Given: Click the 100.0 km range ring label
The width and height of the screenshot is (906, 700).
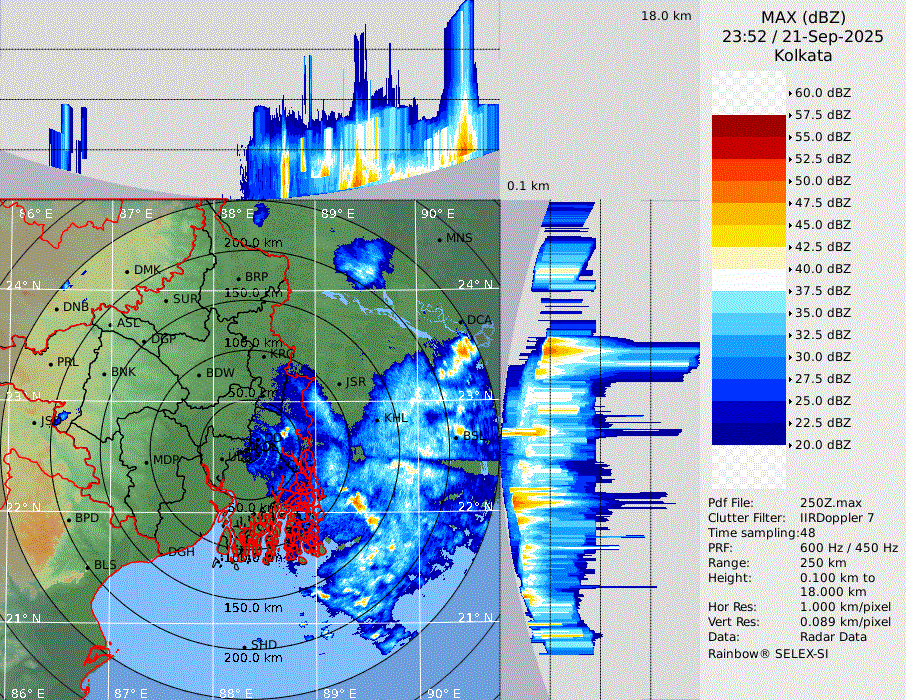Looking at the screenshot, I should tap(252, 343).
